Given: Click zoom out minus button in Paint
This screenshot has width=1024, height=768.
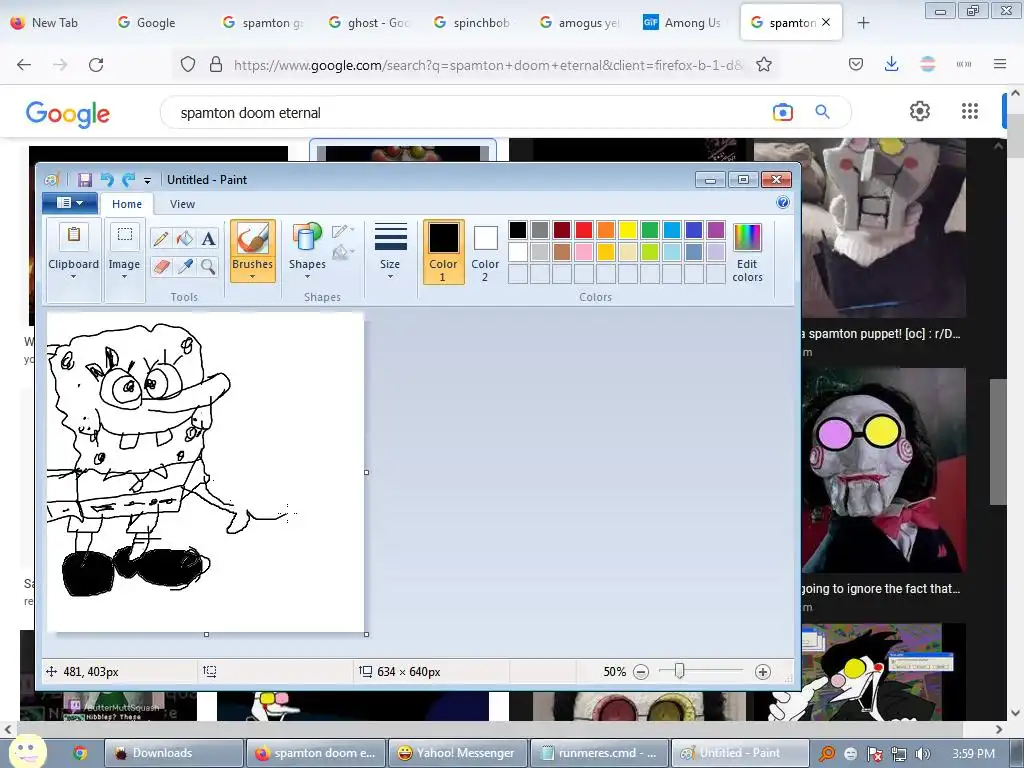Looking at the screenshot, I should tap(641, 672).
